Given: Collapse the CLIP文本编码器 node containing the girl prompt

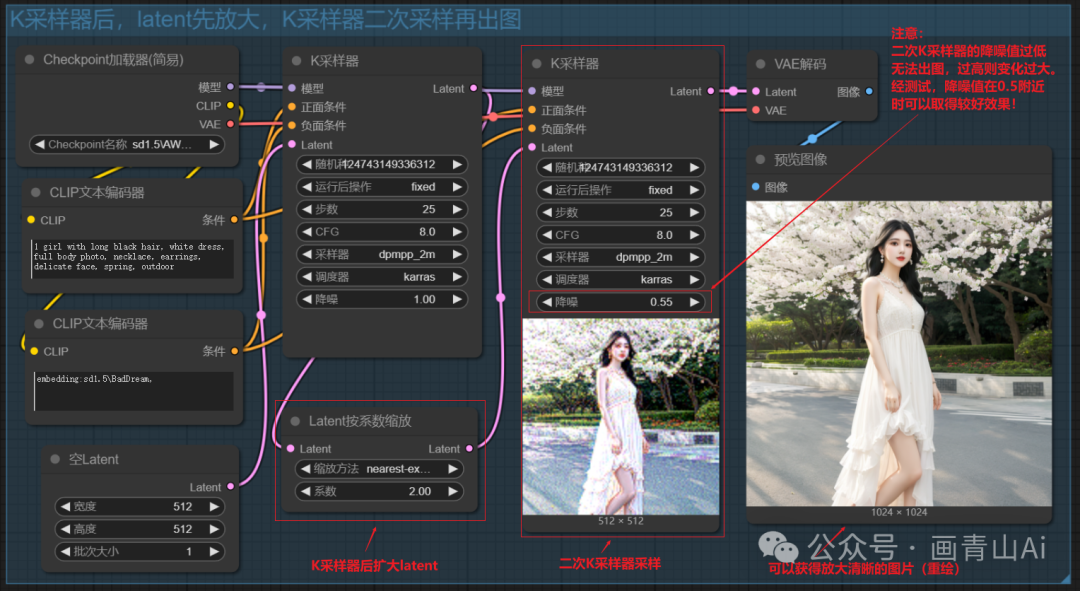Looking at the screenshot, I should [36, 193].
